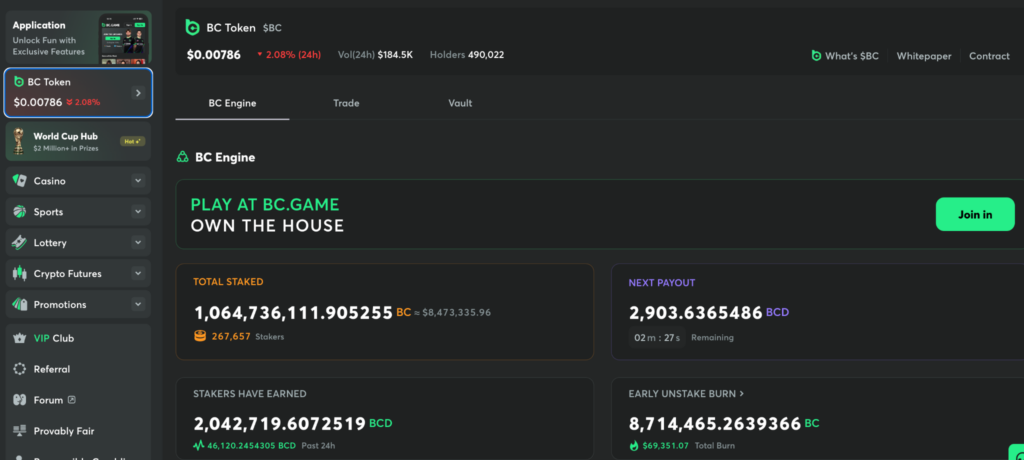Click the Sports basketball icon
Screen dimensions: 1024x460
click(x=20, y=212)
